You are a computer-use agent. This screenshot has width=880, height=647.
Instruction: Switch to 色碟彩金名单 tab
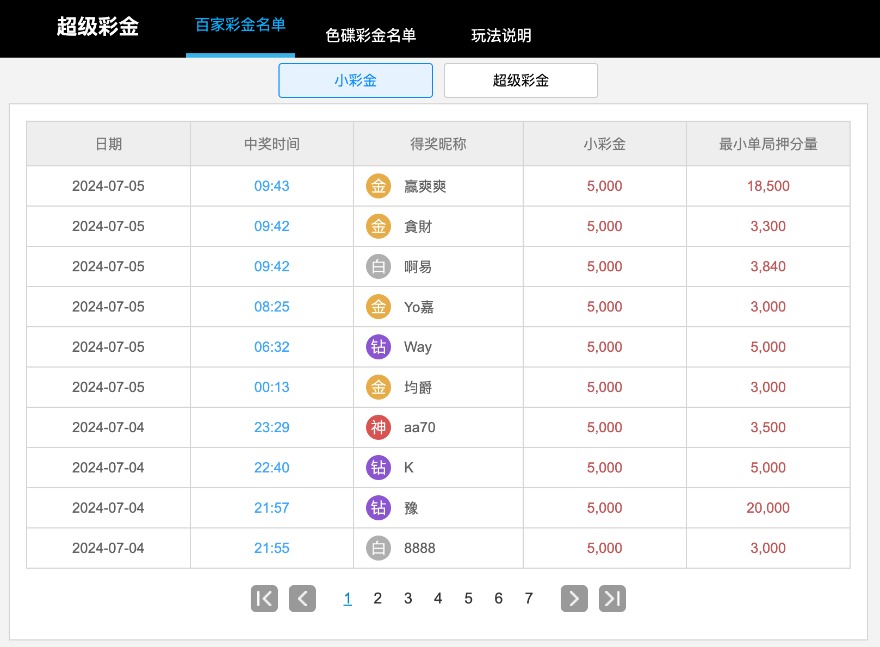pyautogui.click(x=370, y=35)
